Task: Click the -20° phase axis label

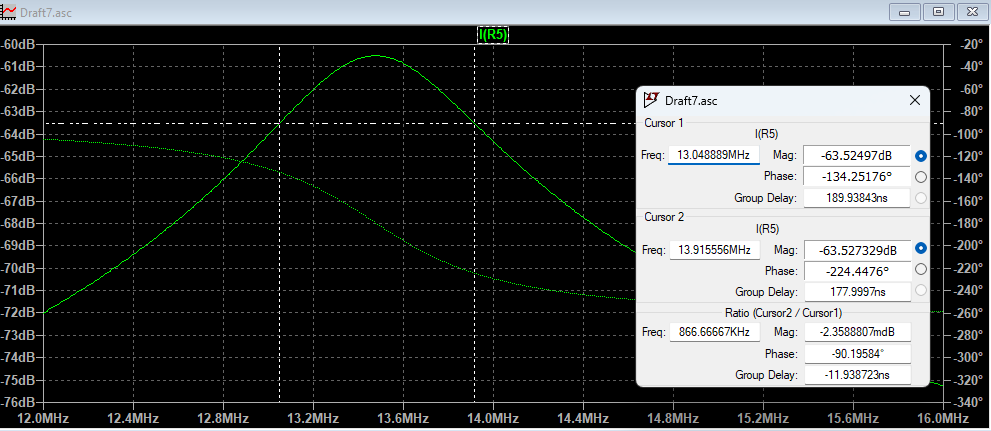Action: point(969,44)
